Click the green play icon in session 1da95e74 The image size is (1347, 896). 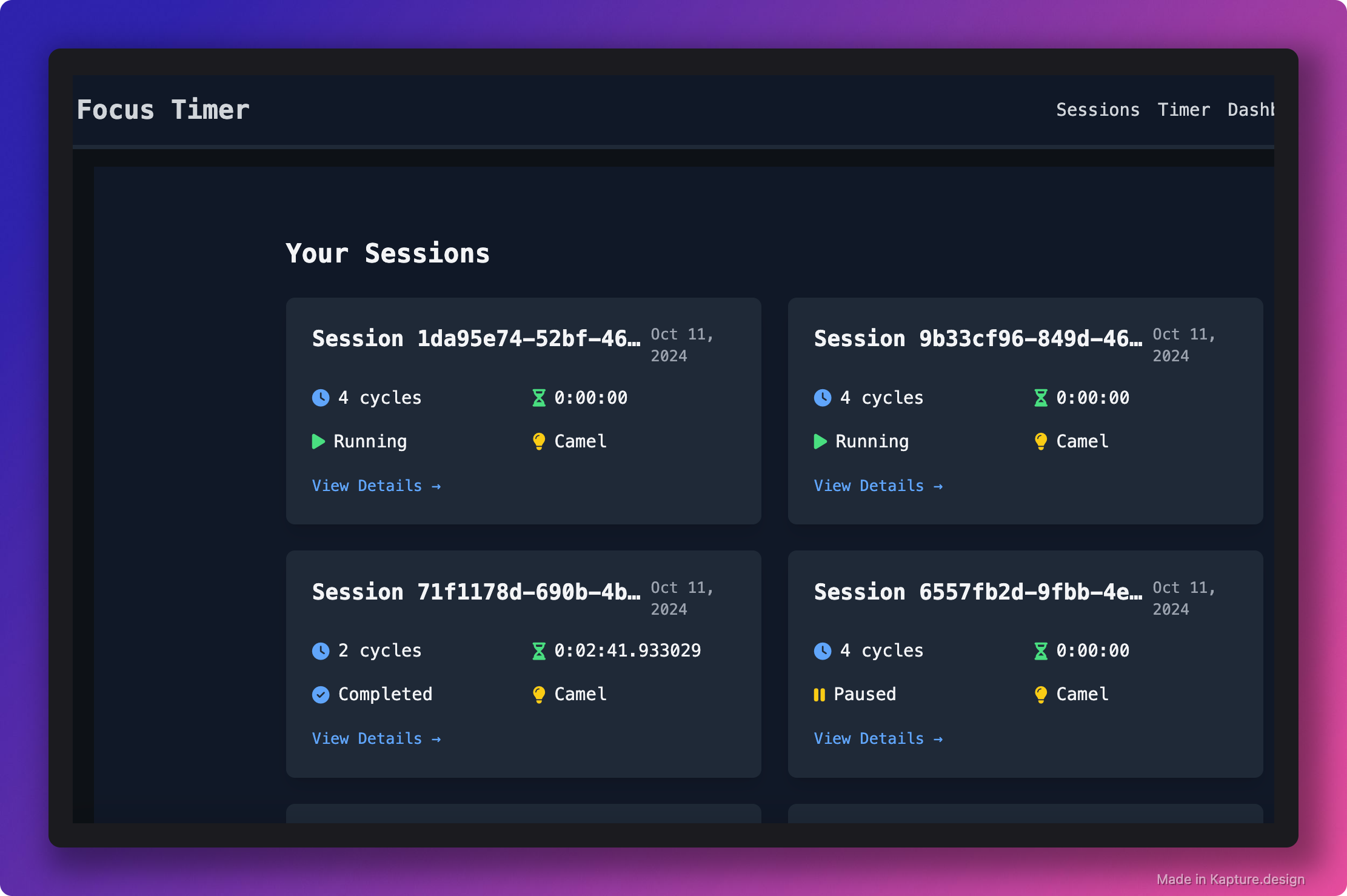pyautogui.click(x=318, y=441)
